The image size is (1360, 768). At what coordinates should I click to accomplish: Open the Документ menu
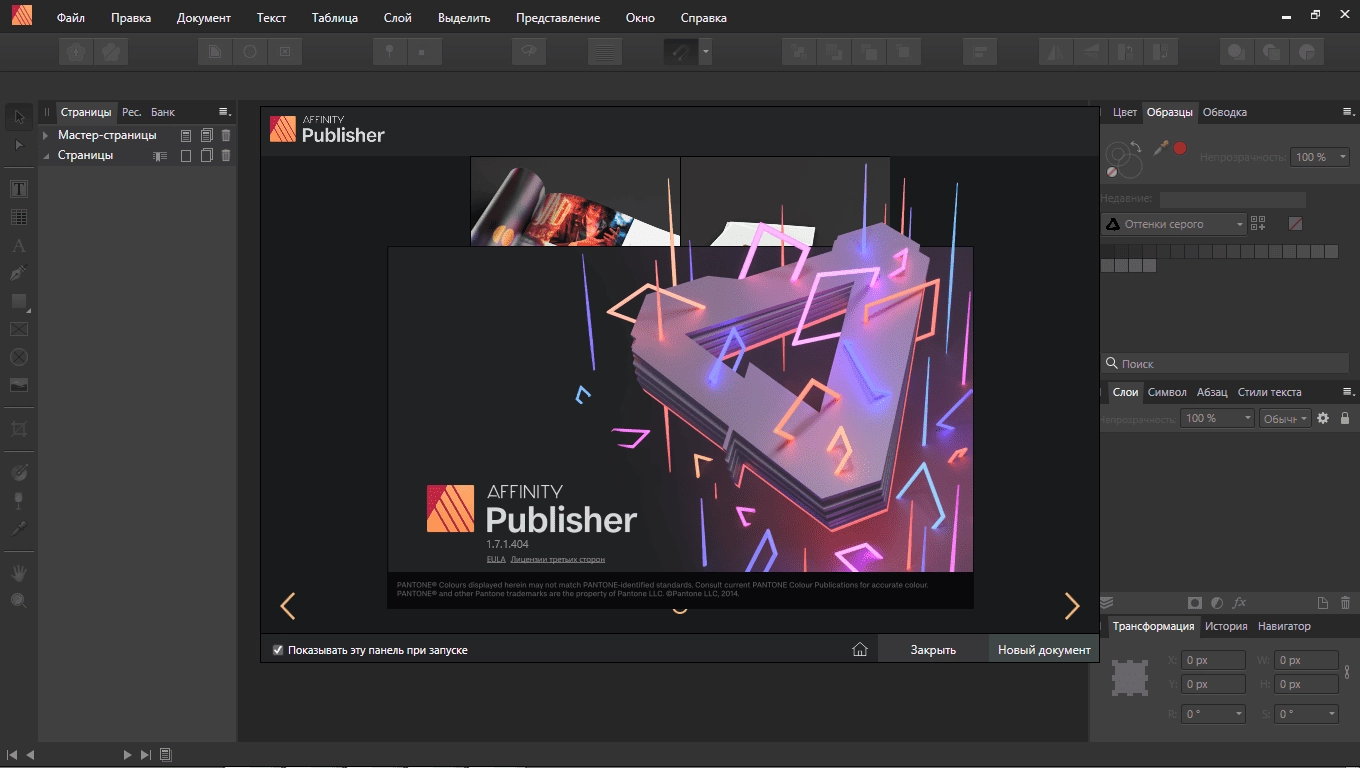[204, 18]
